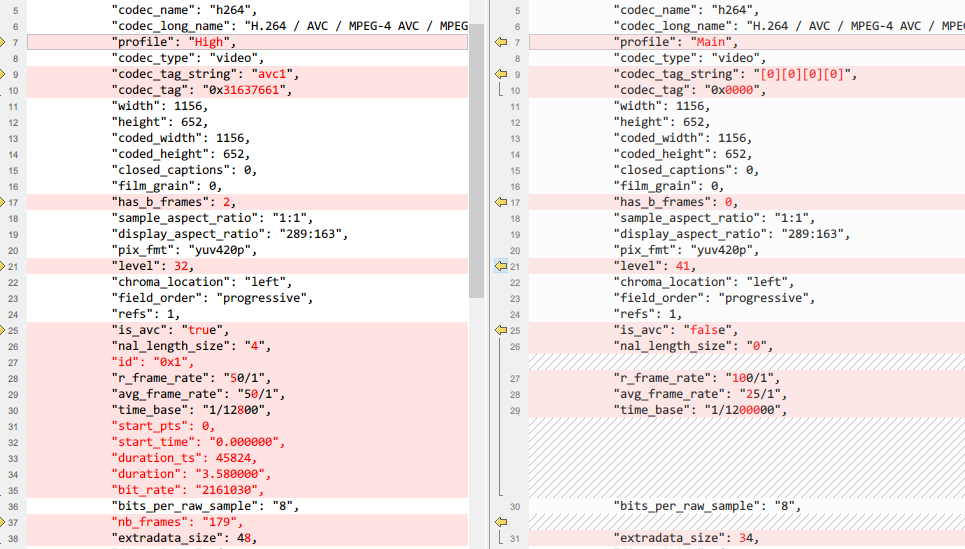Click left "coded_width": 1156 line
This screenshot has height=549, width=965.
[247, 138]
